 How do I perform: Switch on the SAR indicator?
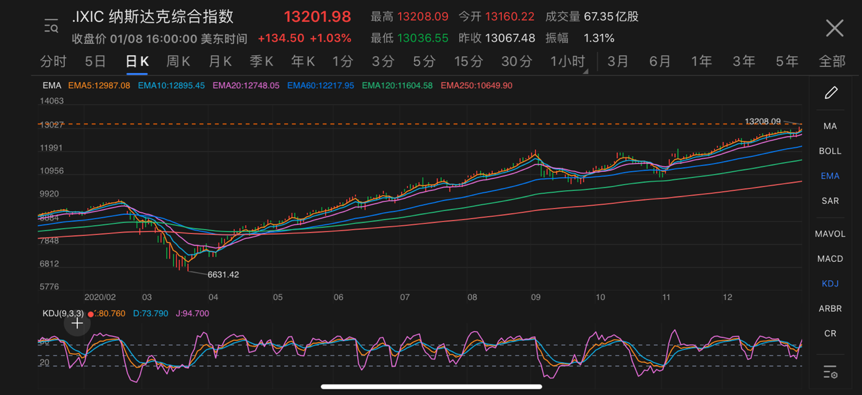pos(830,201)
